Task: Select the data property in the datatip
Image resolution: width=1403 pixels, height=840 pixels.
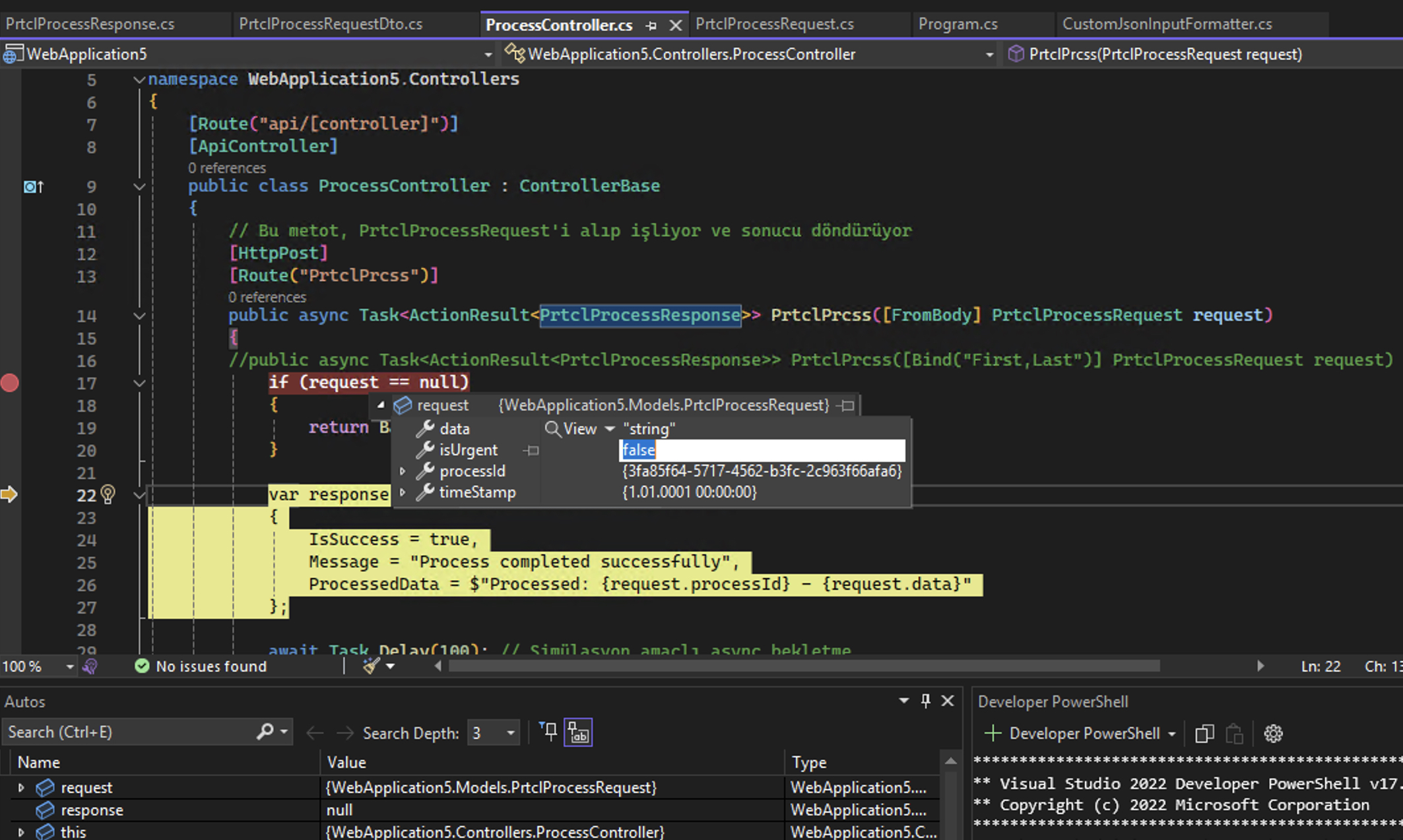Action: coord(455,429)
